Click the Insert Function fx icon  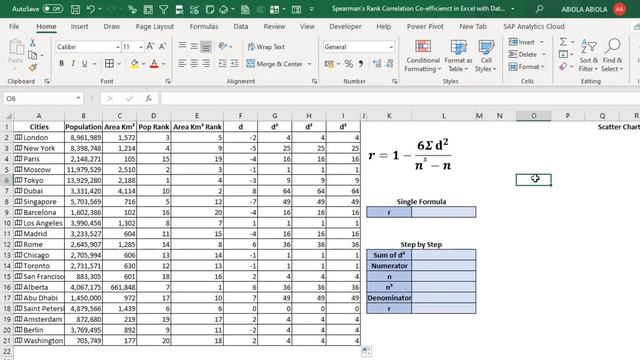[149, 98]
